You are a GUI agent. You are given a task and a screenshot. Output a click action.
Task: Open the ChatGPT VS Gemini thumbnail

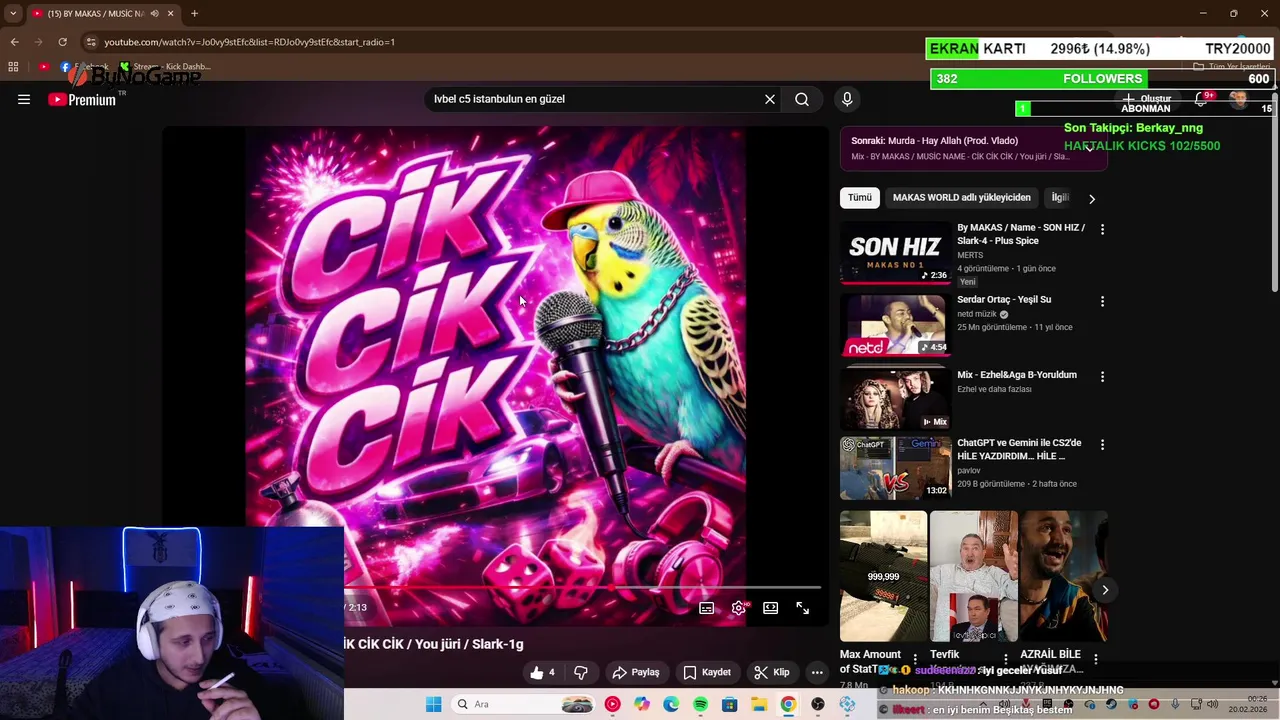click(x=895, y=468)
